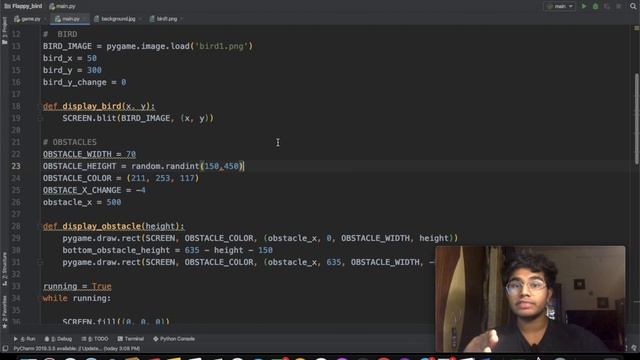Collapse display_obstacle fold marker at line 31

pos(40,262)
